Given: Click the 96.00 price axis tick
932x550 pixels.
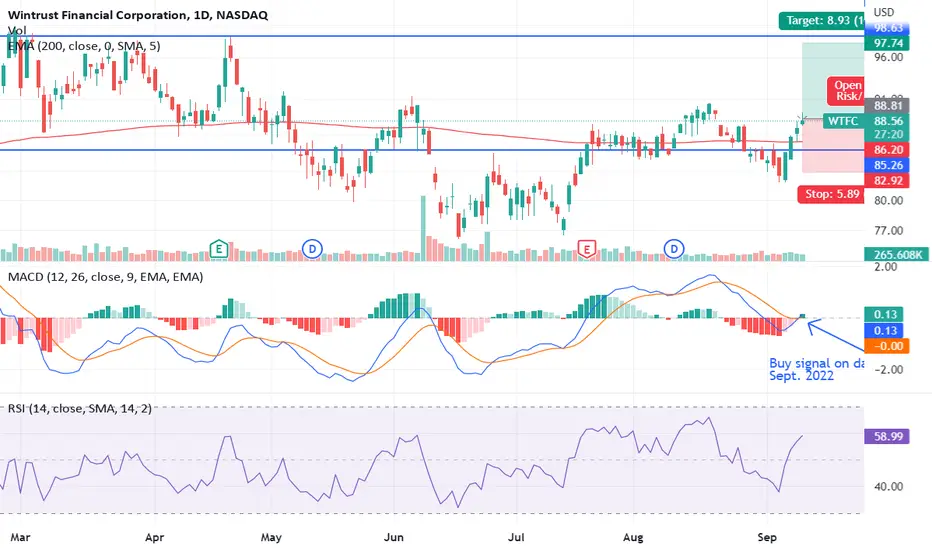Looking at the screenshot, I should [888, 58].
